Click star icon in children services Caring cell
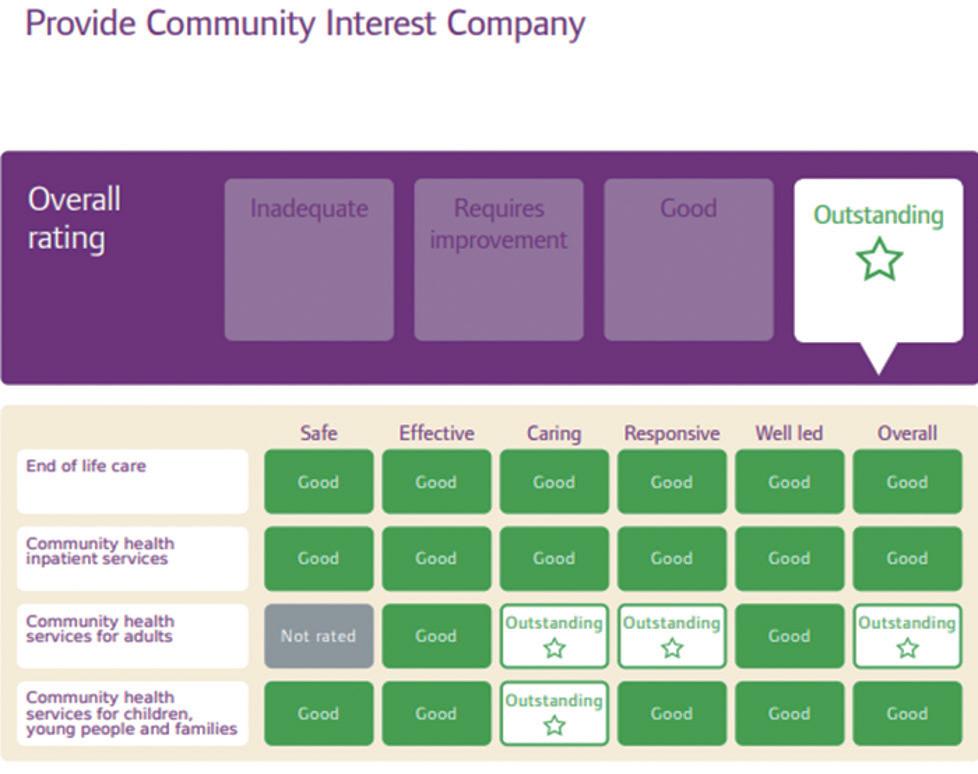The image size is (978, 774). tap(554, 725)
